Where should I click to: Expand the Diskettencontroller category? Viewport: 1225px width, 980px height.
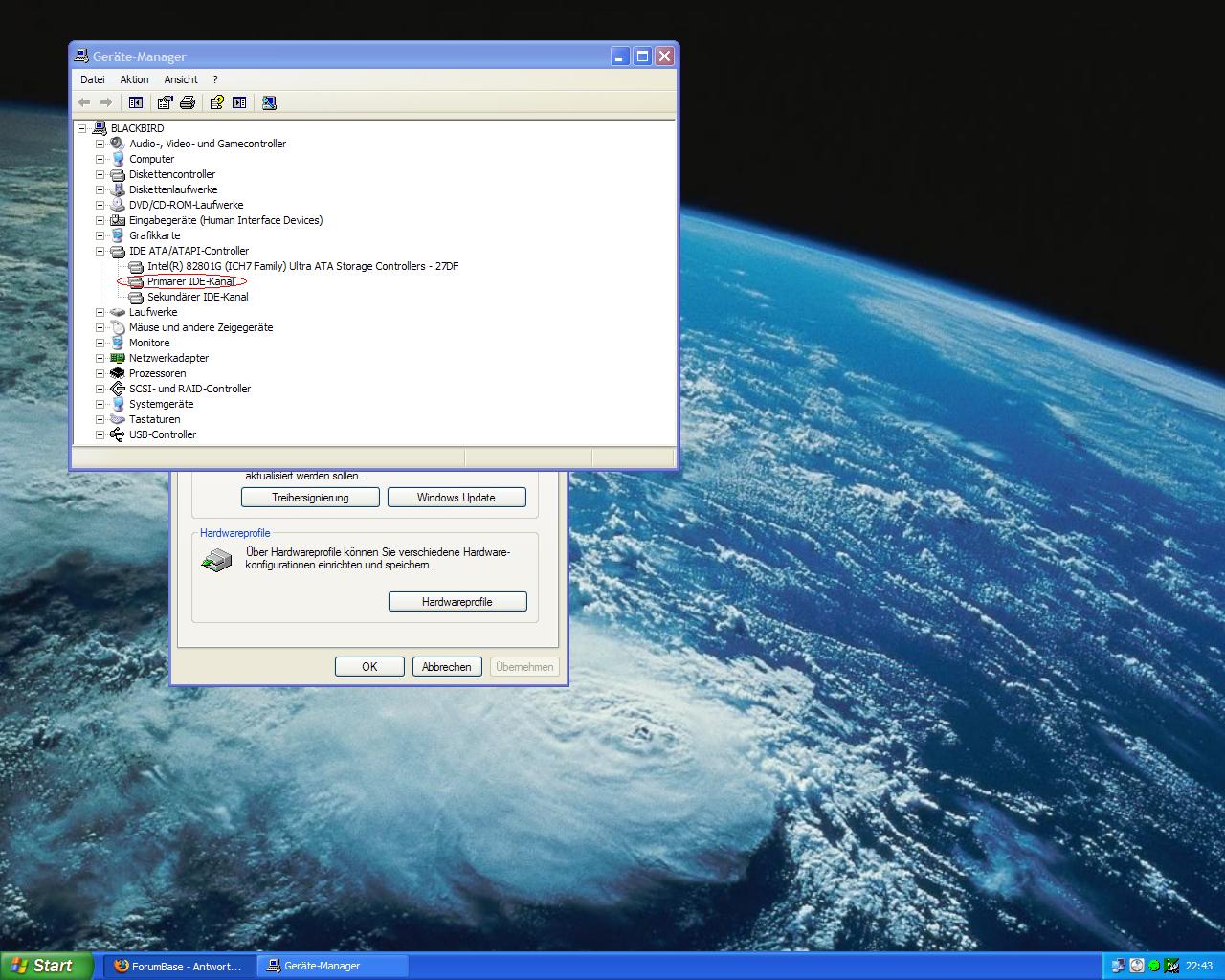tap(100, 174)
